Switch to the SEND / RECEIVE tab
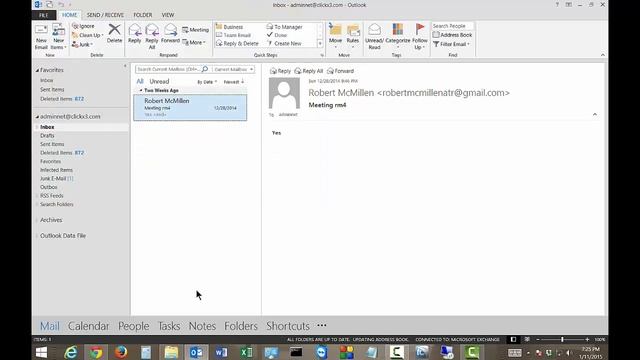This screenshot has width=640, height=360. pyautogui.click(x=105, y=15)
